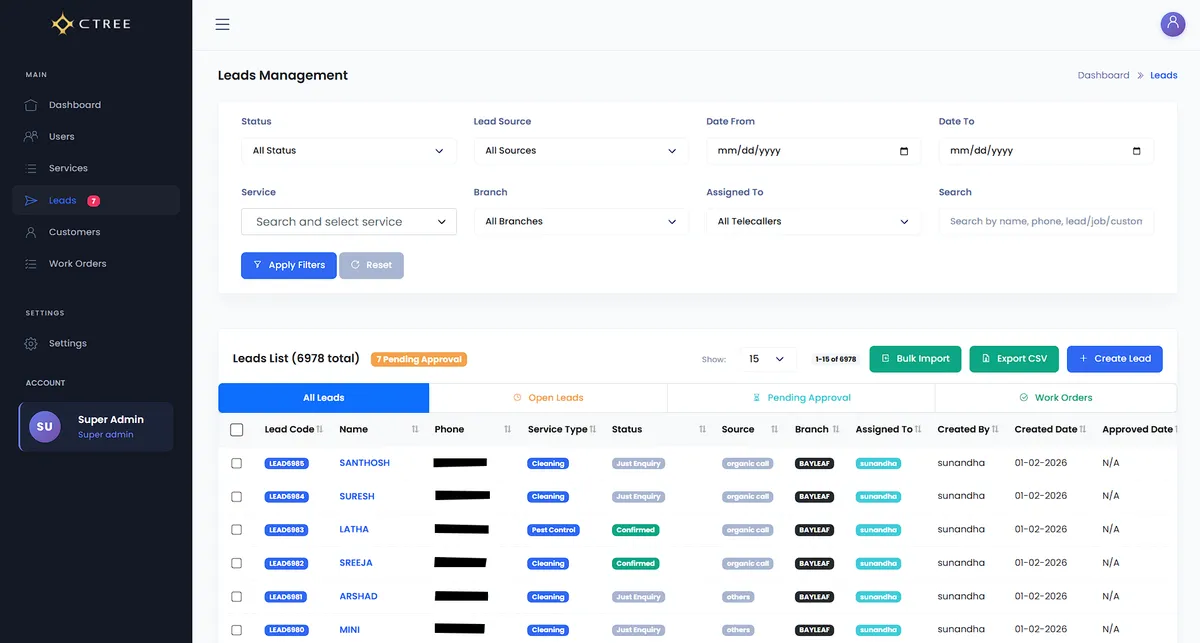The width and height of the screenshot is (1200, 643).
Task: Check the box for LEAD6983 LATHA row
Action: (x=237, y=530)
